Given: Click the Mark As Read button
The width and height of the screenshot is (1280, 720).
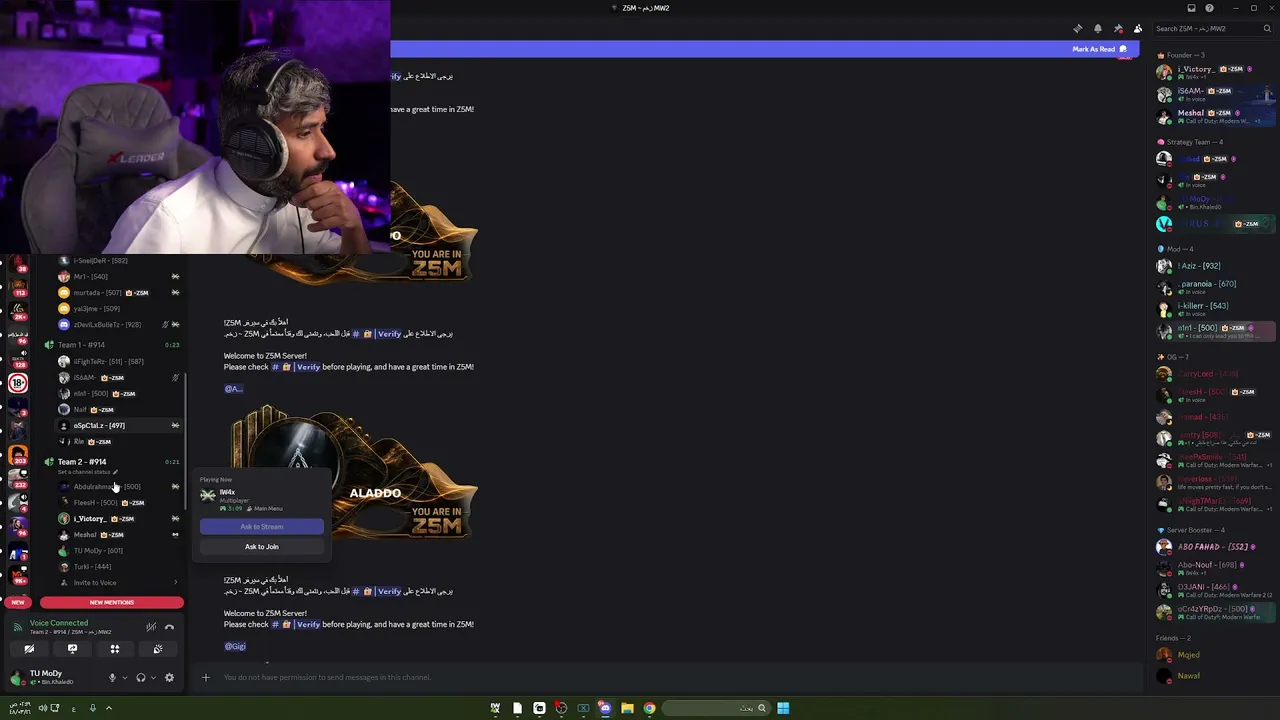Looking at the screenshot, I should point(1099,49).
